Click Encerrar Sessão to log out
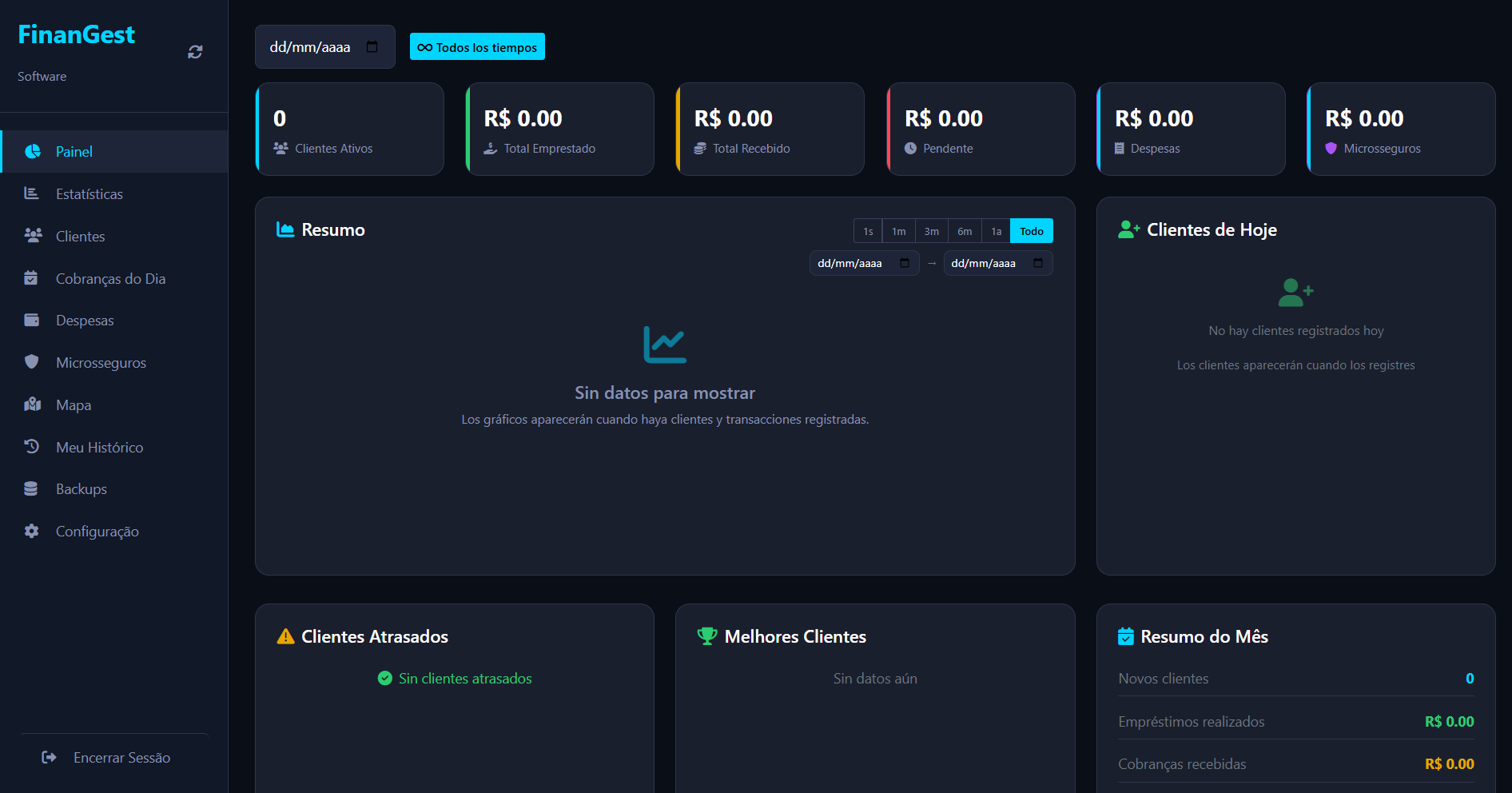This screenshot has width=1512, height=793. pyautogui.click(x=114, y=757)
